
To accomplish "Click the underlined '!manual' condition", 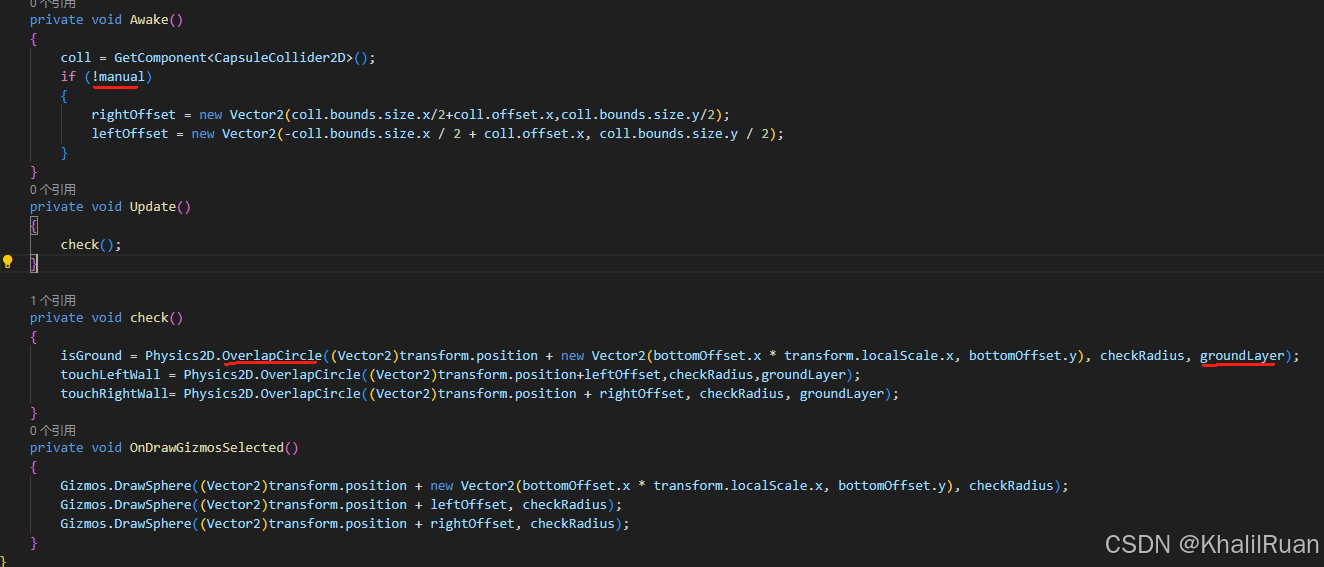I will pyautogui.click(x=118, y=76).
